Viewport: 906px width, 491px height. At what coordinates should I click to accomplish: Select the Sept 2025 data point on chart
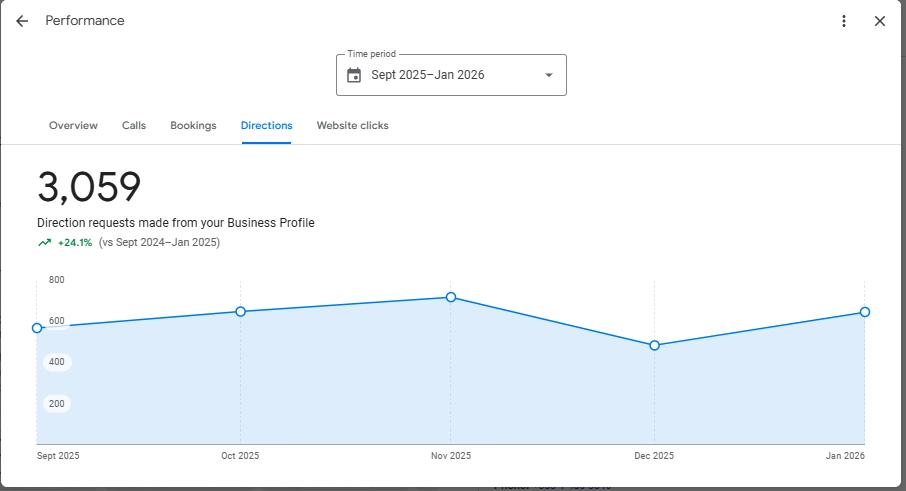(x=37, y=328)
